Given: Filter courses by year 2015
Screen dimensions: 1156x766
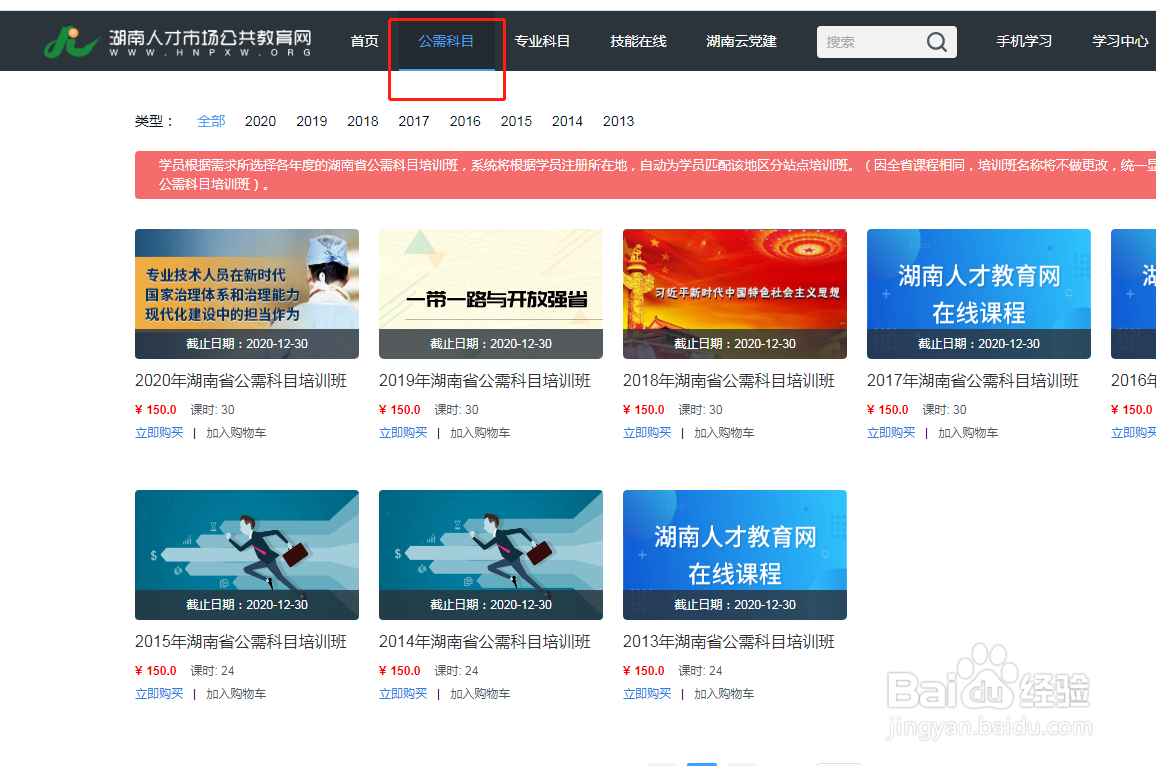Looking at the screenshot, I should coord(516,121).
